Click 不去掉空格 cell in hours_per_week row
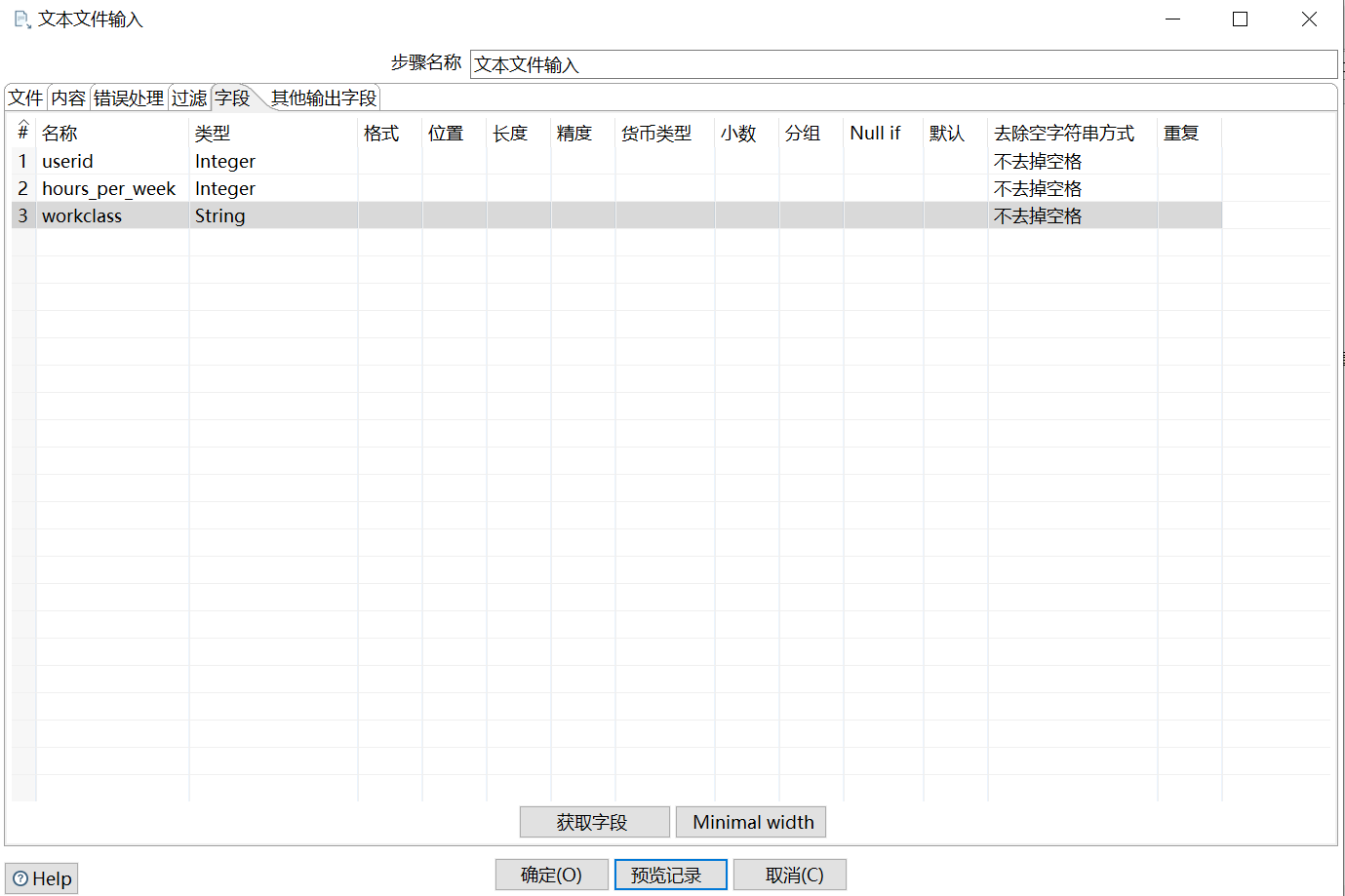Viewport: 1345px width, 896px height. (1073, 188)
